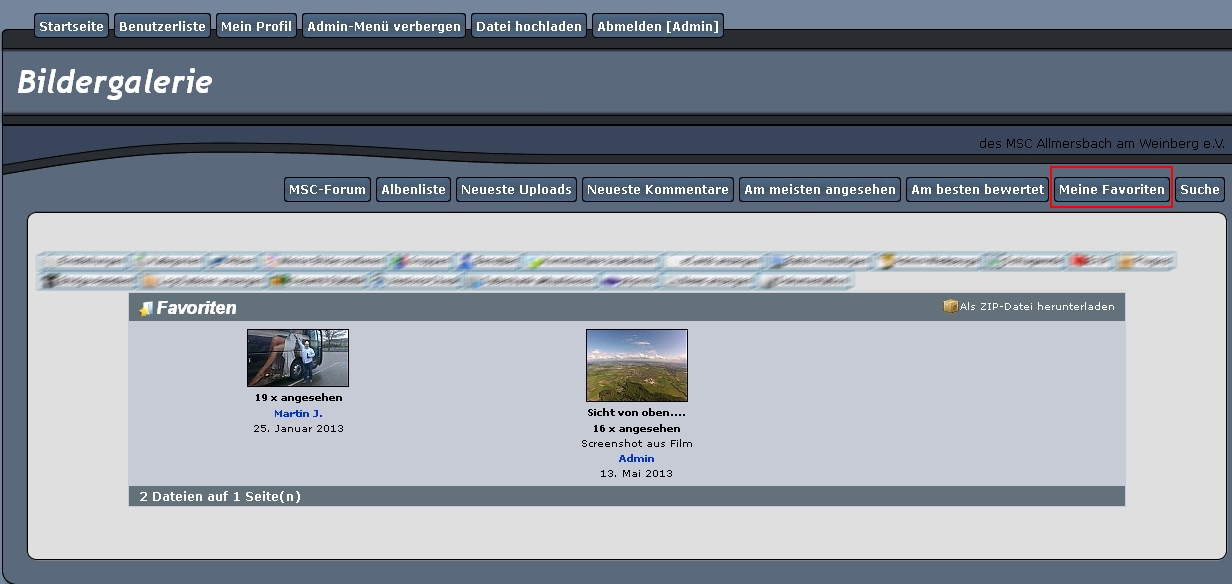This screenshot has width=1232, height=584.
Task: Visit uploader Martin J.'s profile
Action: click(x=298, y=413)
